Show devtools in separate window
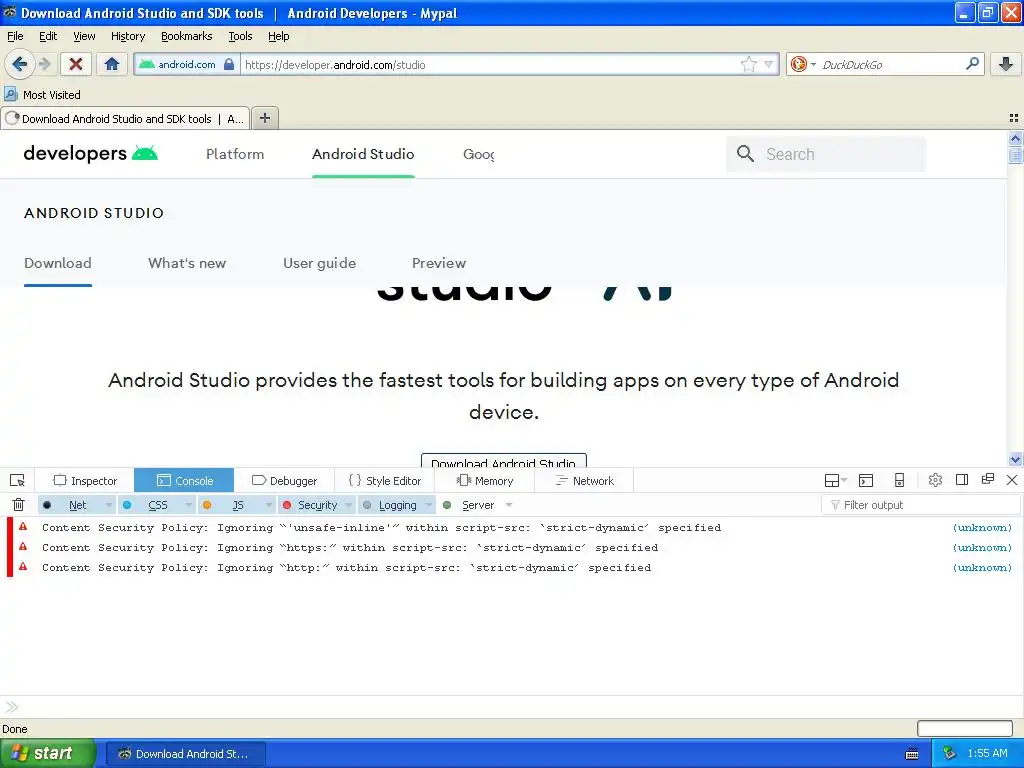This screenshot has width=1024, height=768. (x=987, y=479)
